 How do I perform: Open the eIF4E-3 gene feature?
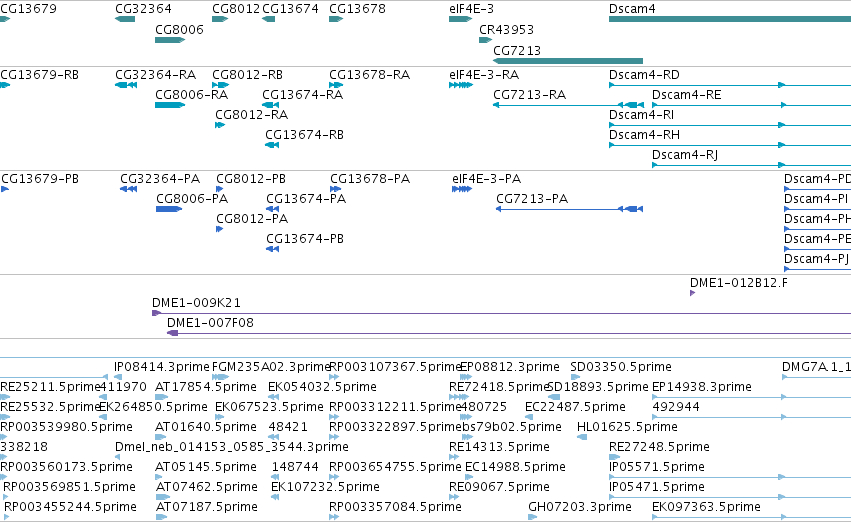point(461,19)
